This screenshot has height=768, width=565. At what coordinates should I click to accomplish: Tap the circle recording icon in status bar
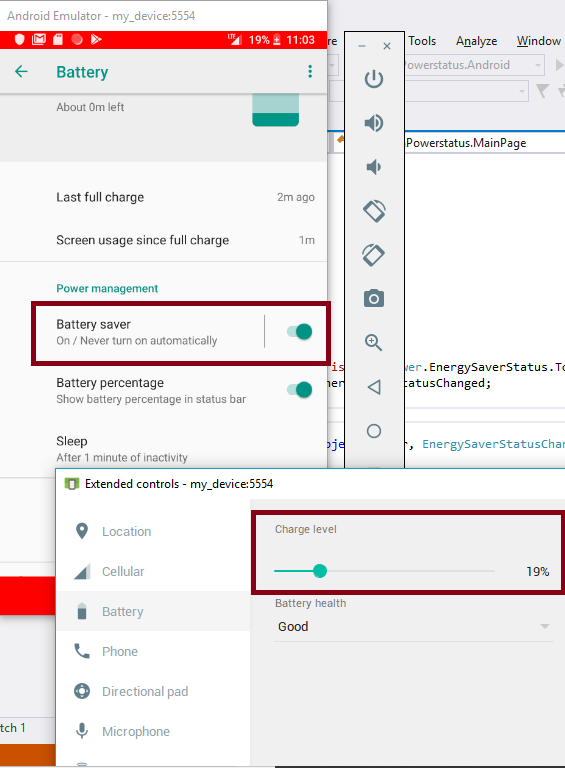[77, 40]
